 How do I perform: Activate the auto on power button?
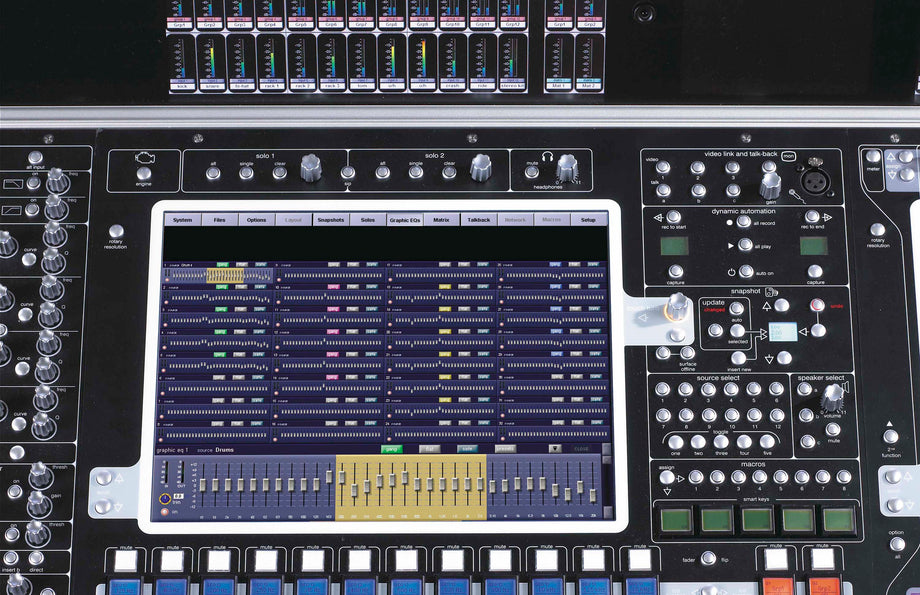[x=745, y=271]
